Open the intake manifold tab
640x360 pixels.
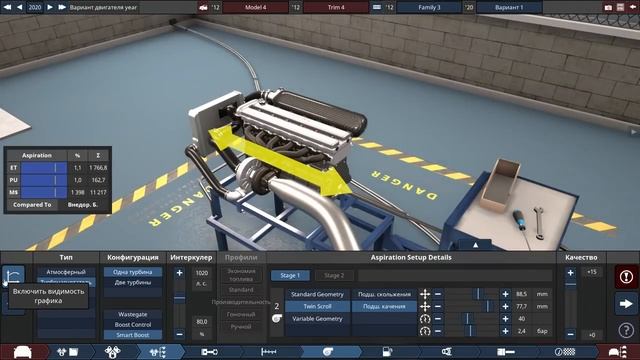(x=269, y=352)
